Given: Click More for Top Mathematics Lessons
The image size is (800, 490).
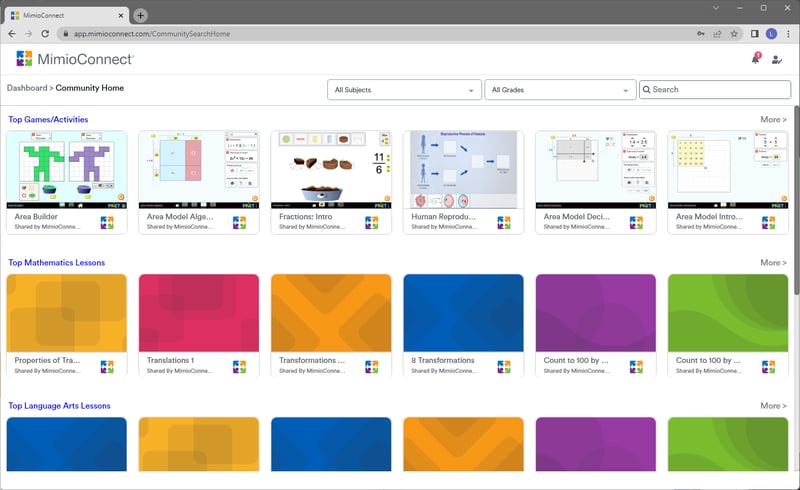Looking at the screenshot, I should point(773,262).
